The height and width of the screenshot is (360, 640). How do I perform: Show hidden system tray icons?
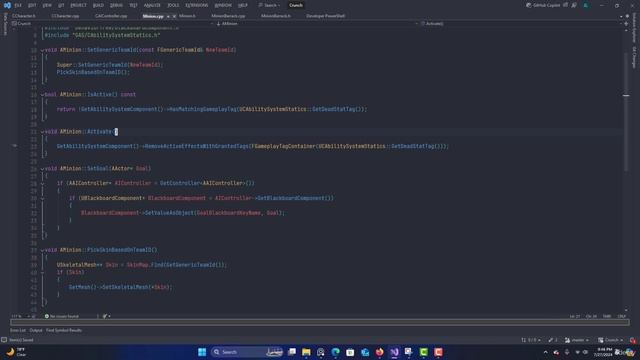click(x=545, y=352)
